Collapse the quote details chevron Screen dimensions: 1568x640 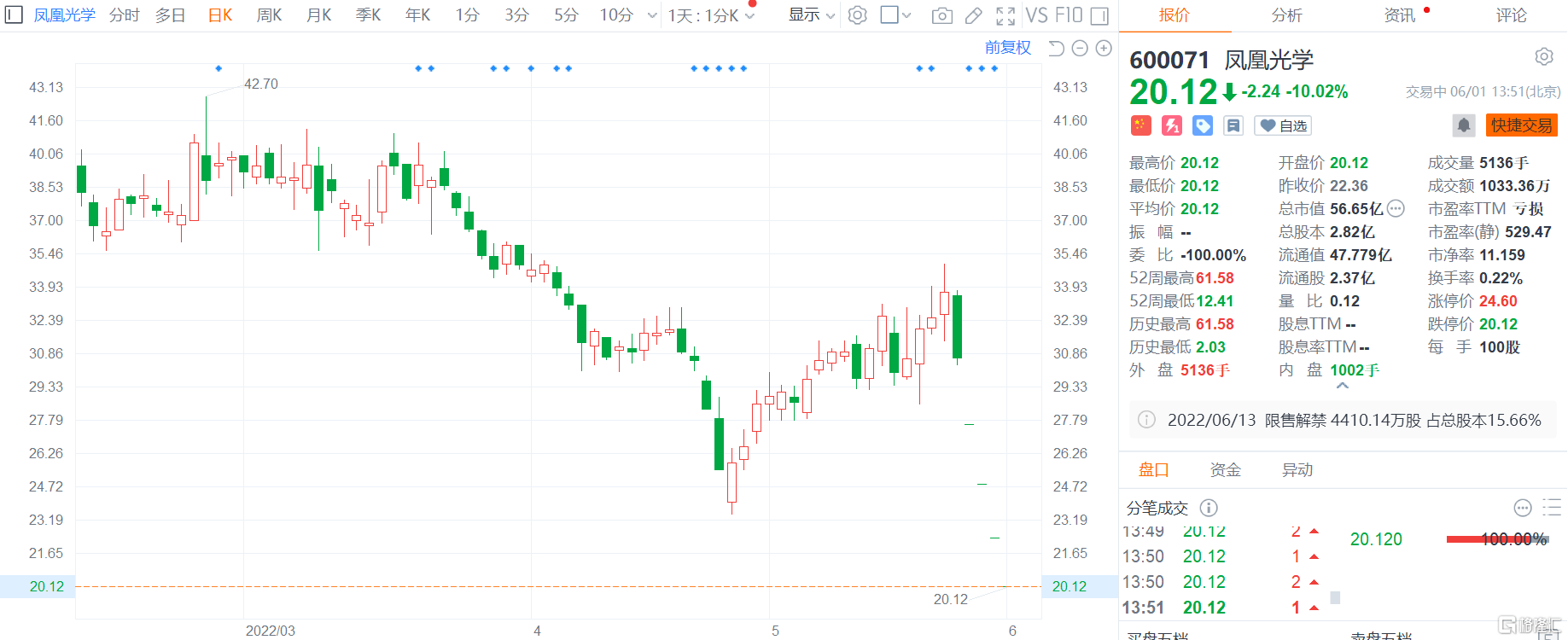(x=1343, y=386)
